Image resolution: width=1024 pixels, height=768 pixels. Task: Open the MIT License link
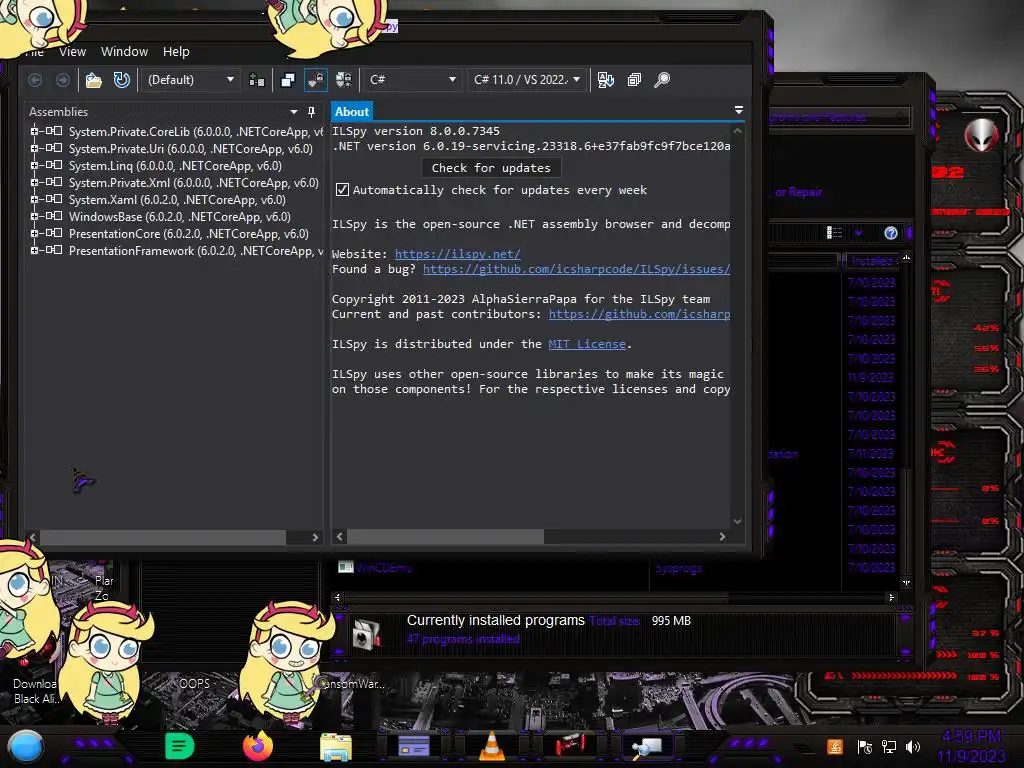[586, 344]
